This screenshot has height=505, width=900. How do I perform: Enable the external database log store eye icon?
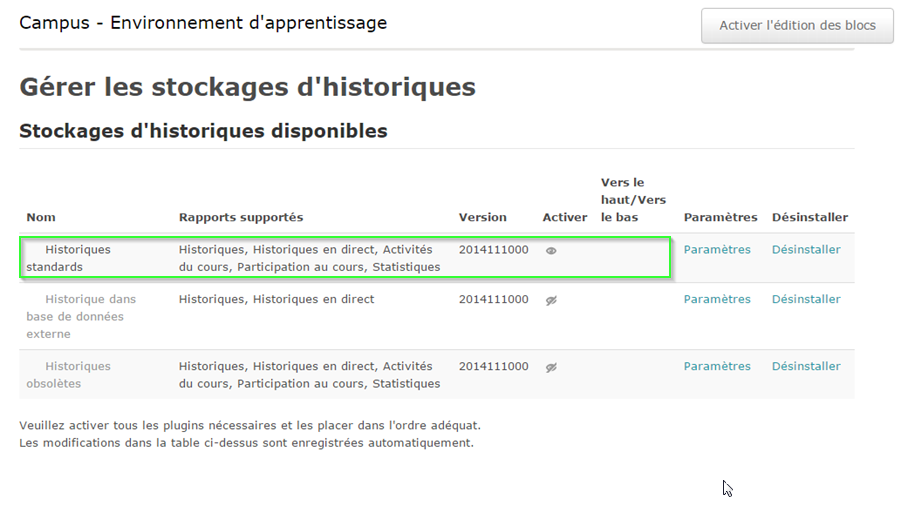click(551, 300)
